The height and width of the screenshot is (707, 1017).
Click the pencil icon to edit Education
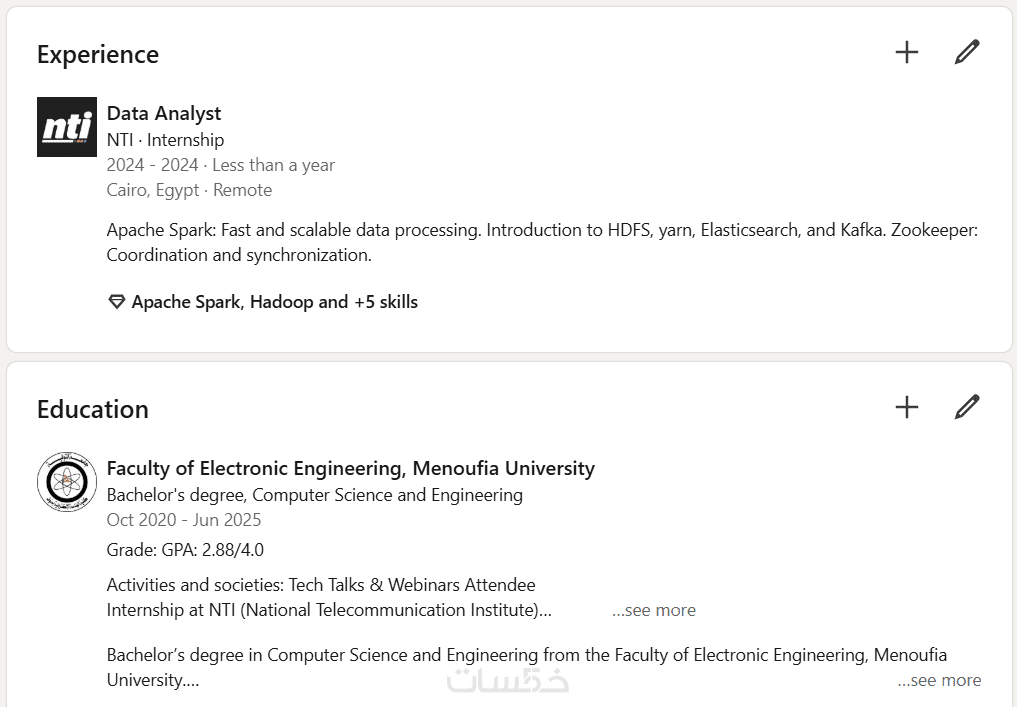[966, 407]
